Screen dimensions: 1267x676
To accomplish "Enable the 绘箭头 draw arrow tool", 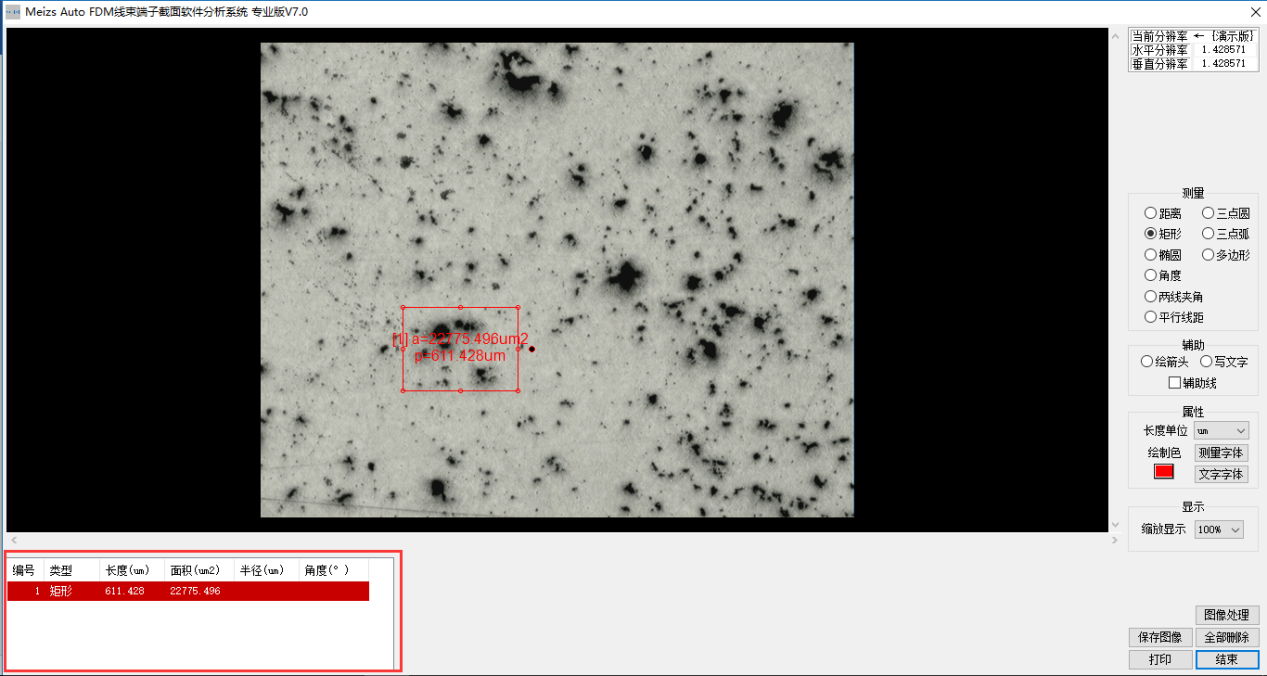I will pos(1147,361).
